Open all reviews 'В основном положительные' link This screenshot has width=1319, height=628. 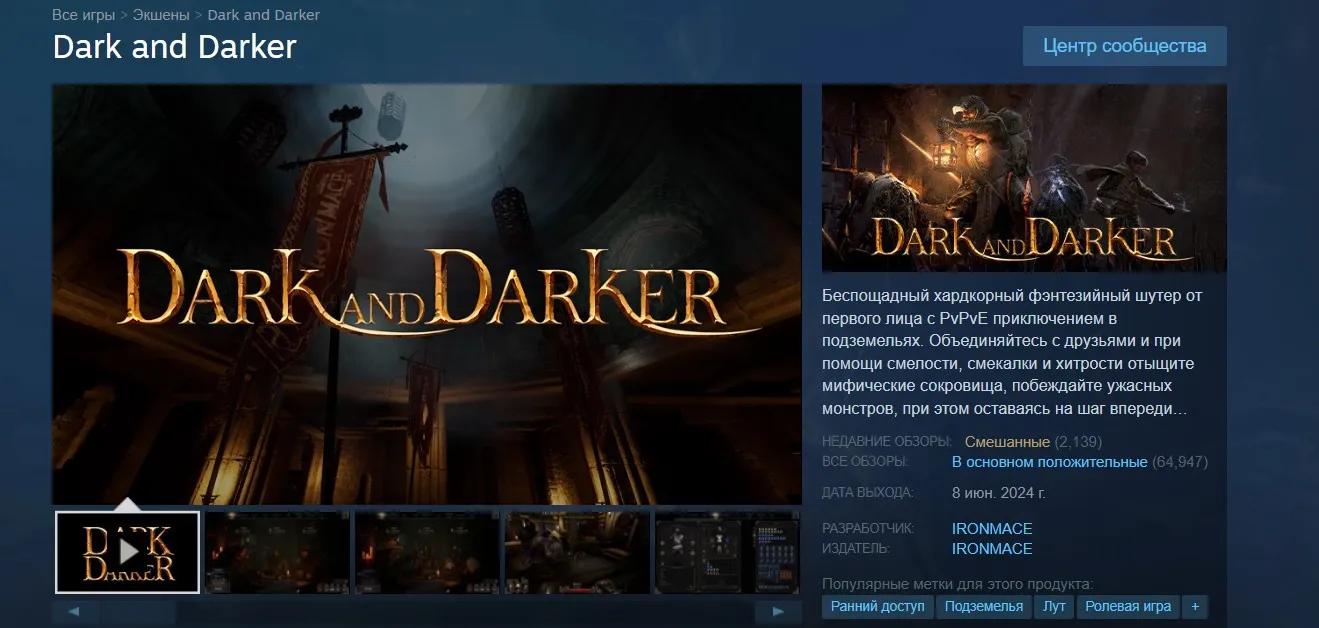point(1050,462)
